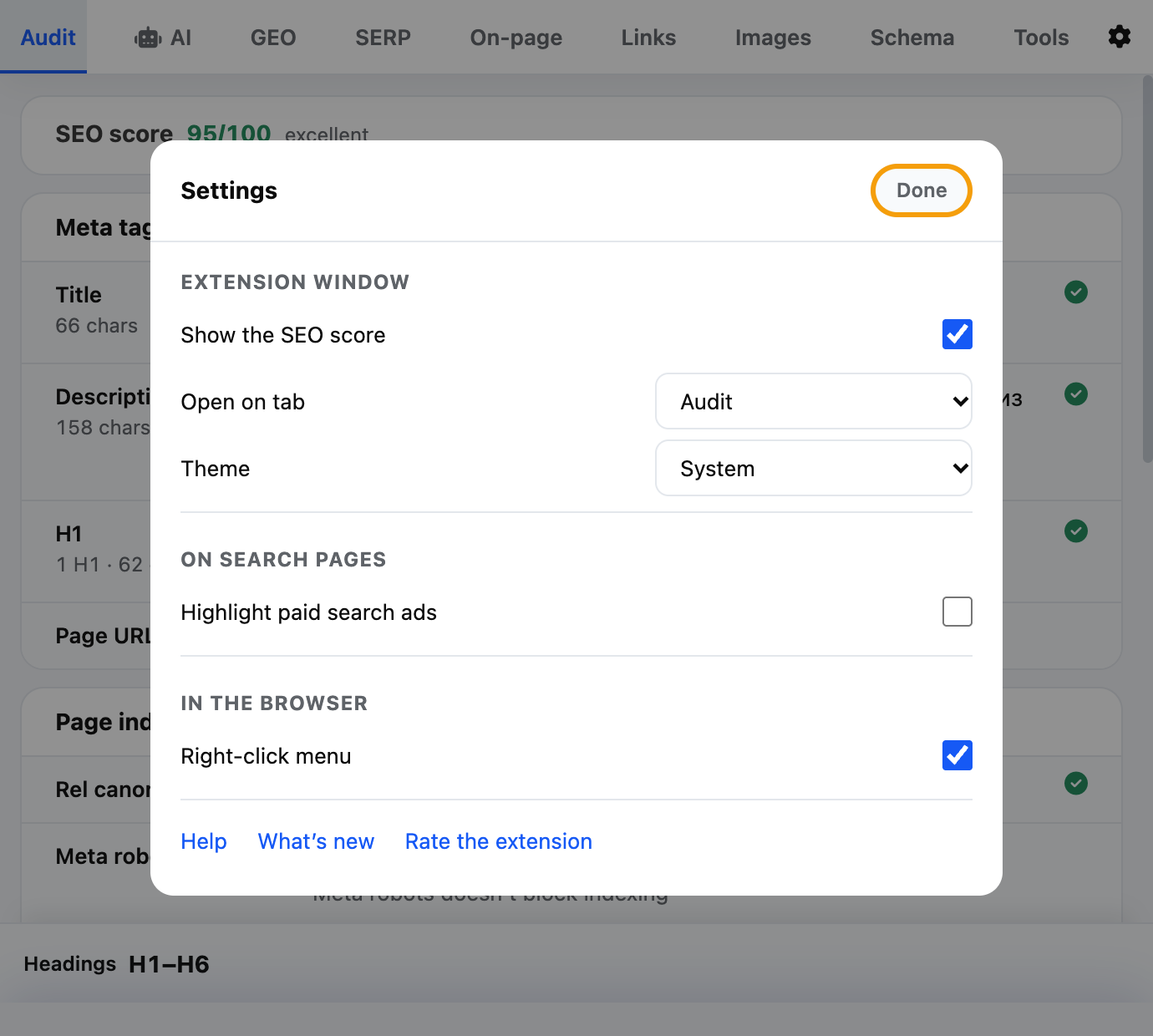Viewport: 1153px width, 1036px height.
Task: Click the Title row green checkmark
Action: [x=1076, y=292]
